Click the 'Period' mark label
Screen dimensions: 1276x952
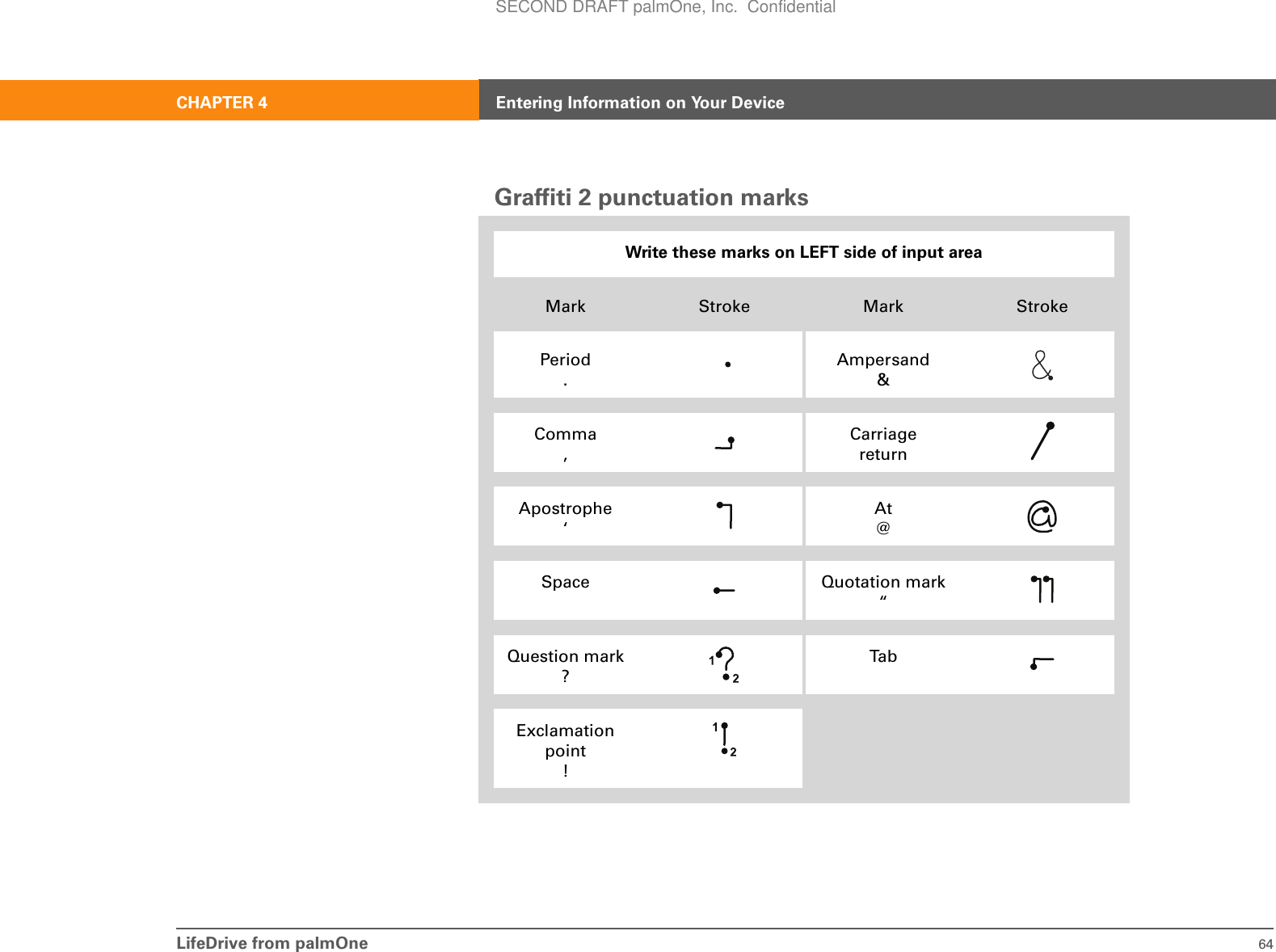point(565,360)
